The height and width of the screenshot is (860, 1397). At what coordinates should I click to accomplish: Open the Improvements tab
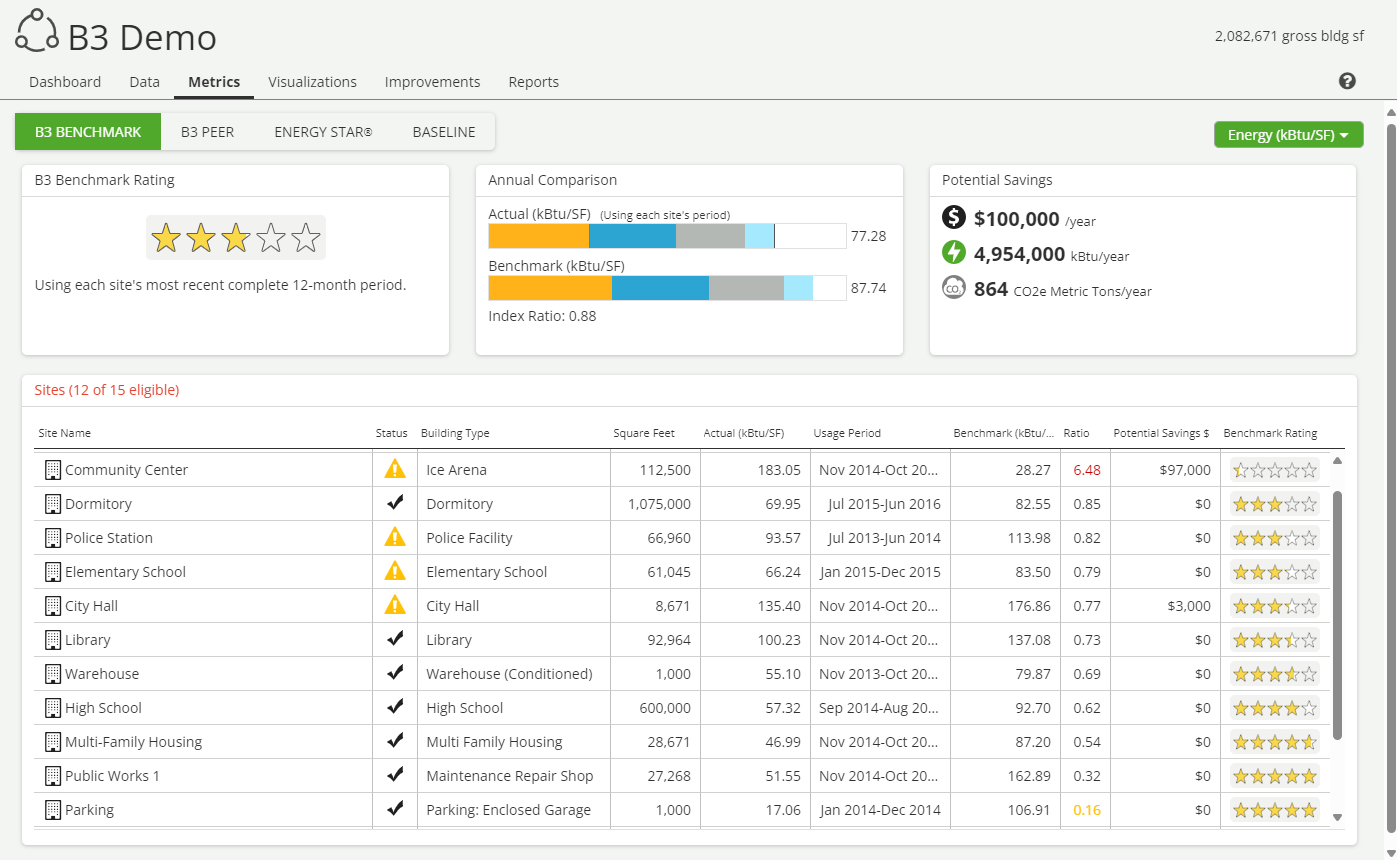coord(432,82)
